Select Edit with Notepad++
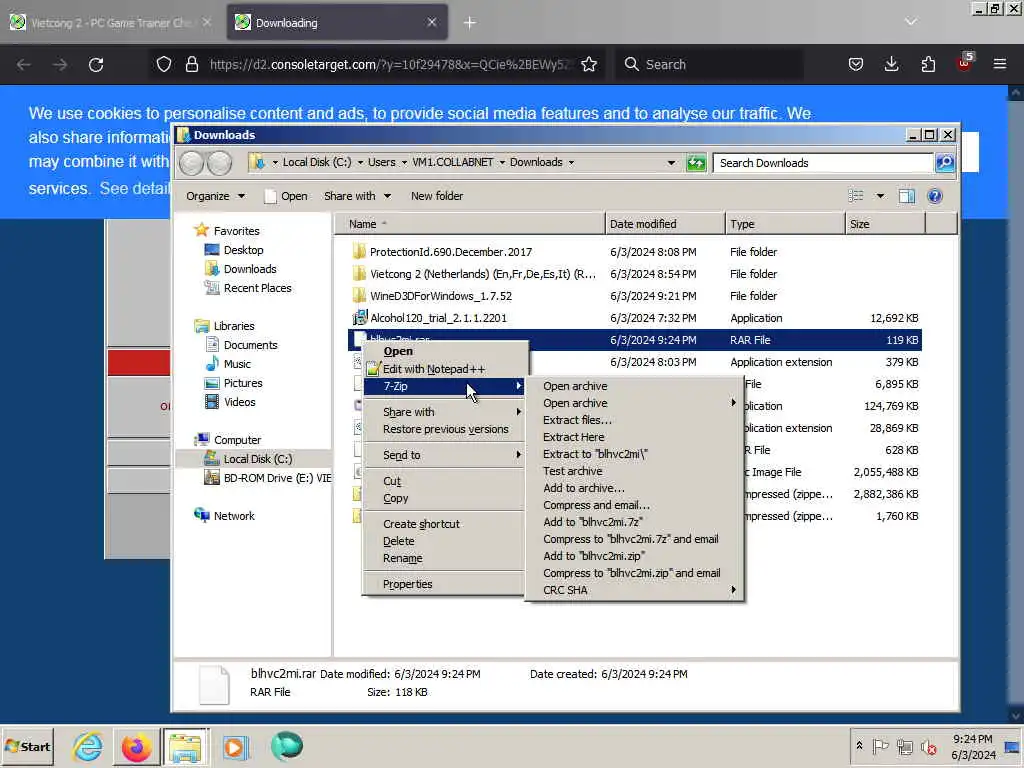 pos(444,369)
